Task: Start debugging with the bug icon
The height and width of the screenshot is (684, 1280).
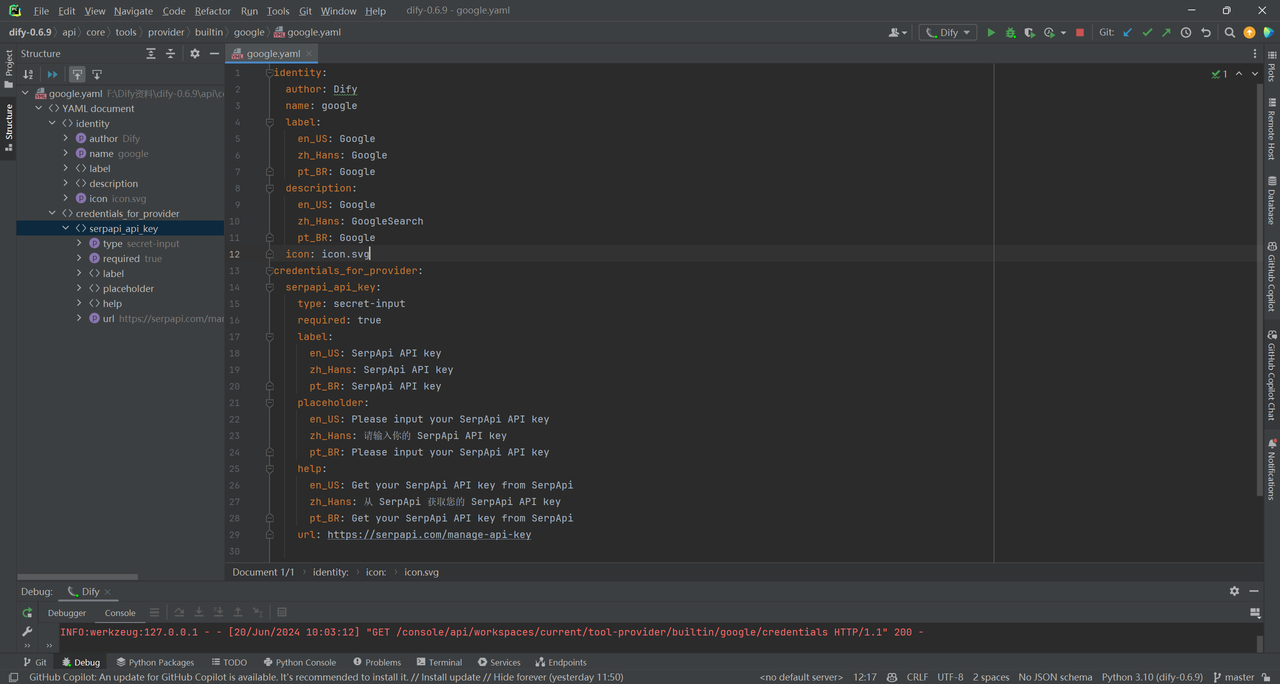Action: 1010,33
